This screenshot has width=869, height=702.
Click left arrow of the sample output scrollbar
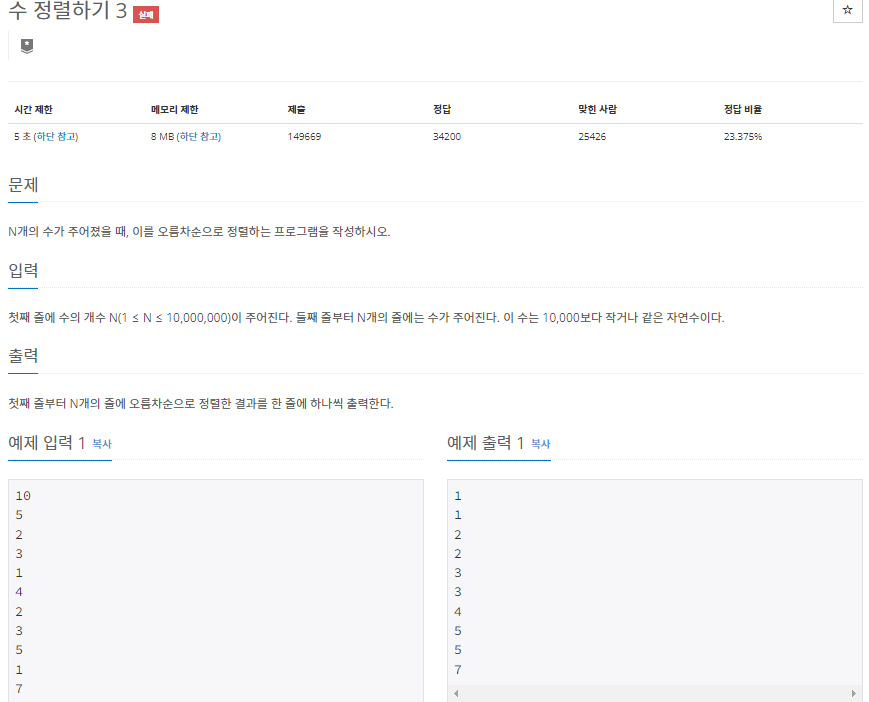click(456, 693)
